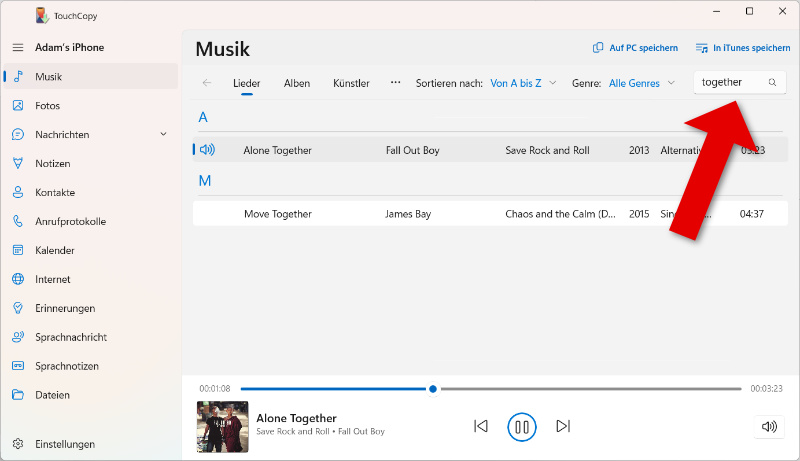
Task: Expand the Nachrichten chevron
Action: coord(164,134)
